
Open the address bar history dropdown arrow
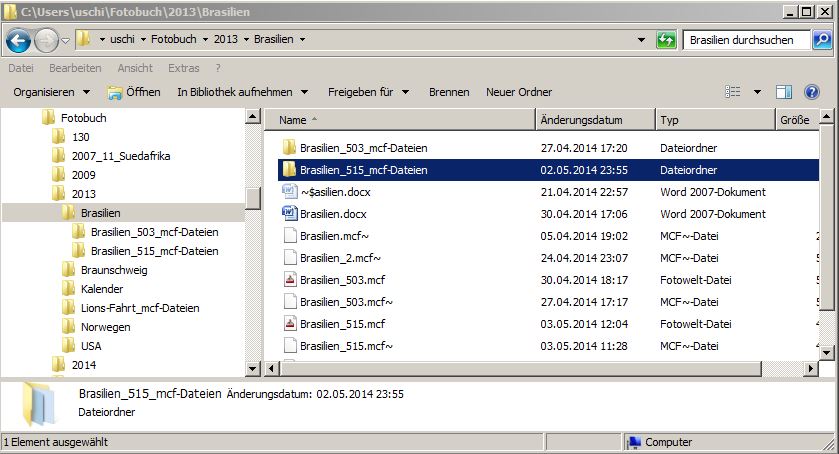point(641,40)
